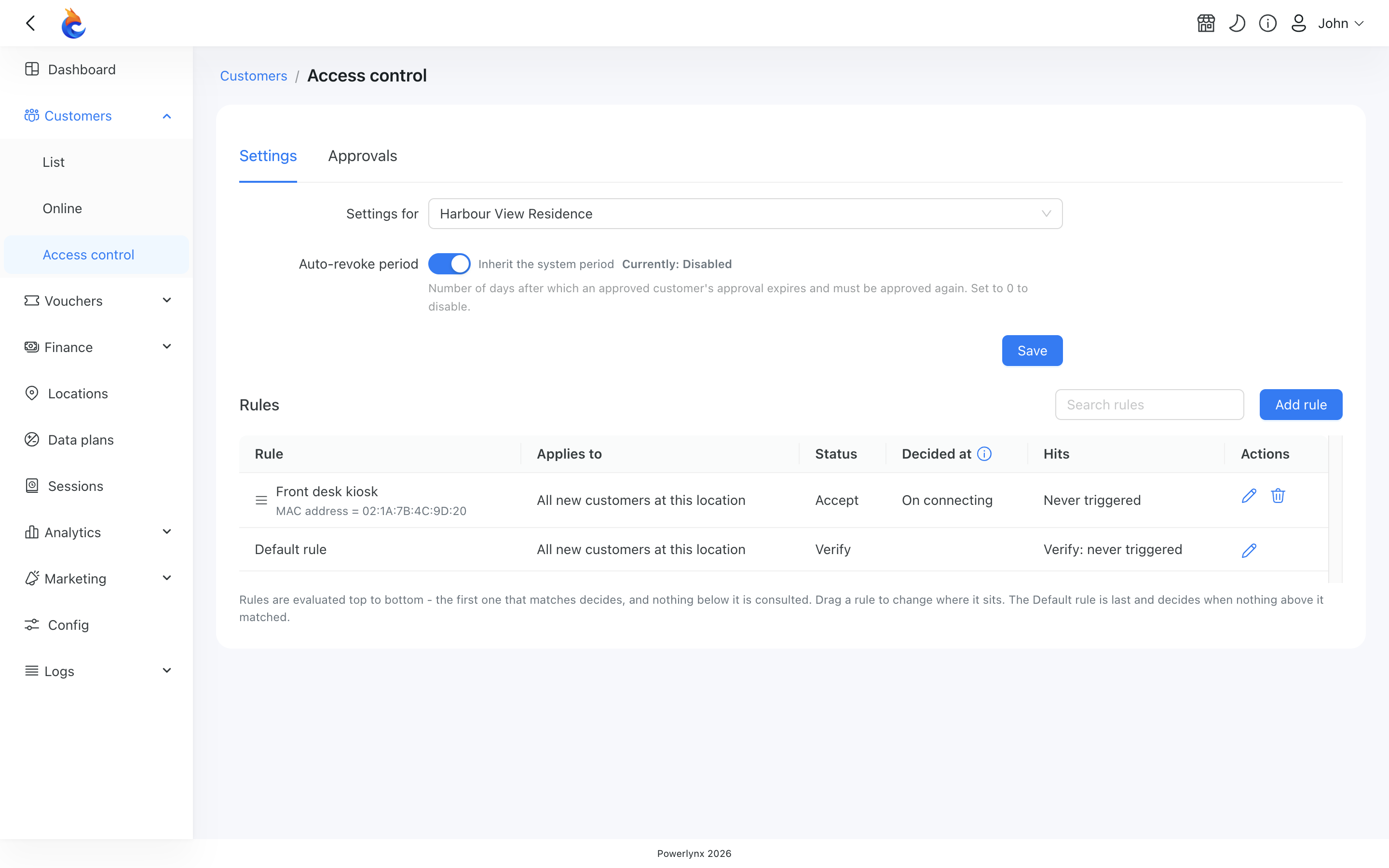Open the Online submenu item
Image resolution: width=1389 pixels, height=868 pixels.
tap(96, 208)
